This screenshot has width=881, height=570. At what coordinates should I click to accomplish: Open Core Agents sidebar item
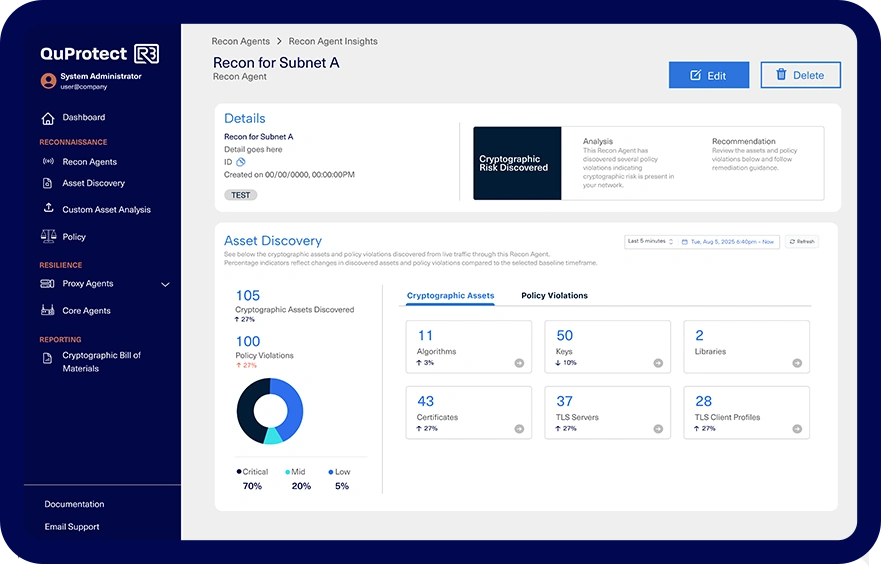click(86, 311)
